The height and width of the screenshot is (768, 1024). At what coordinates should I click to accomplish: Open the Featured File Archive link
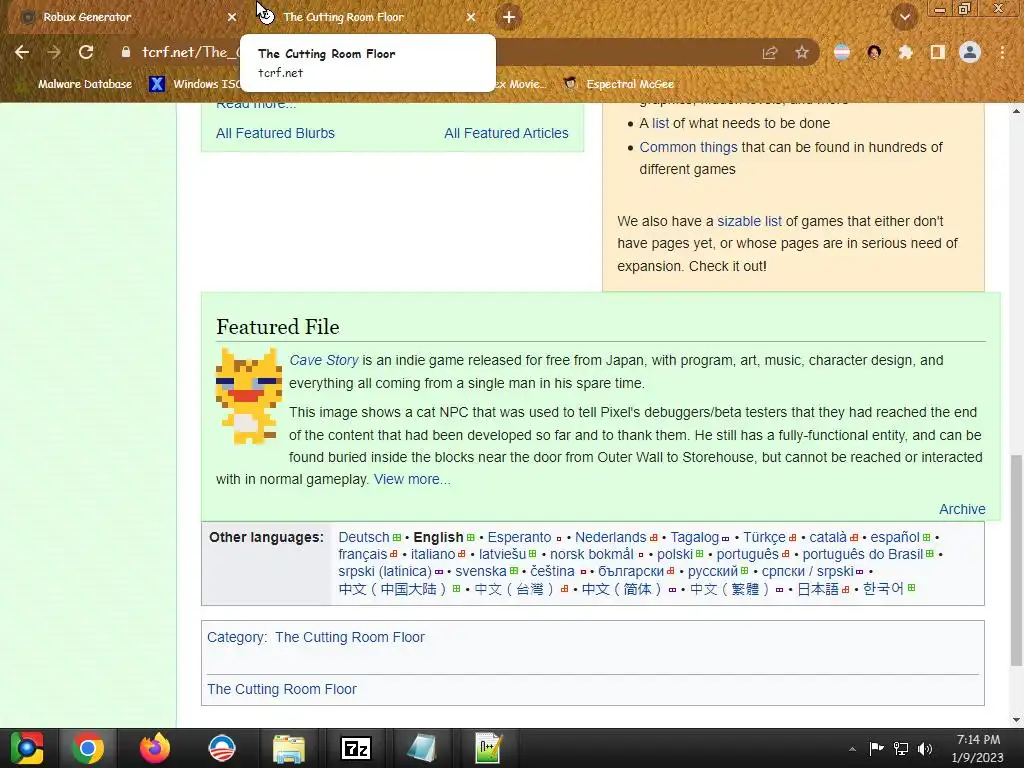point(962,509)
